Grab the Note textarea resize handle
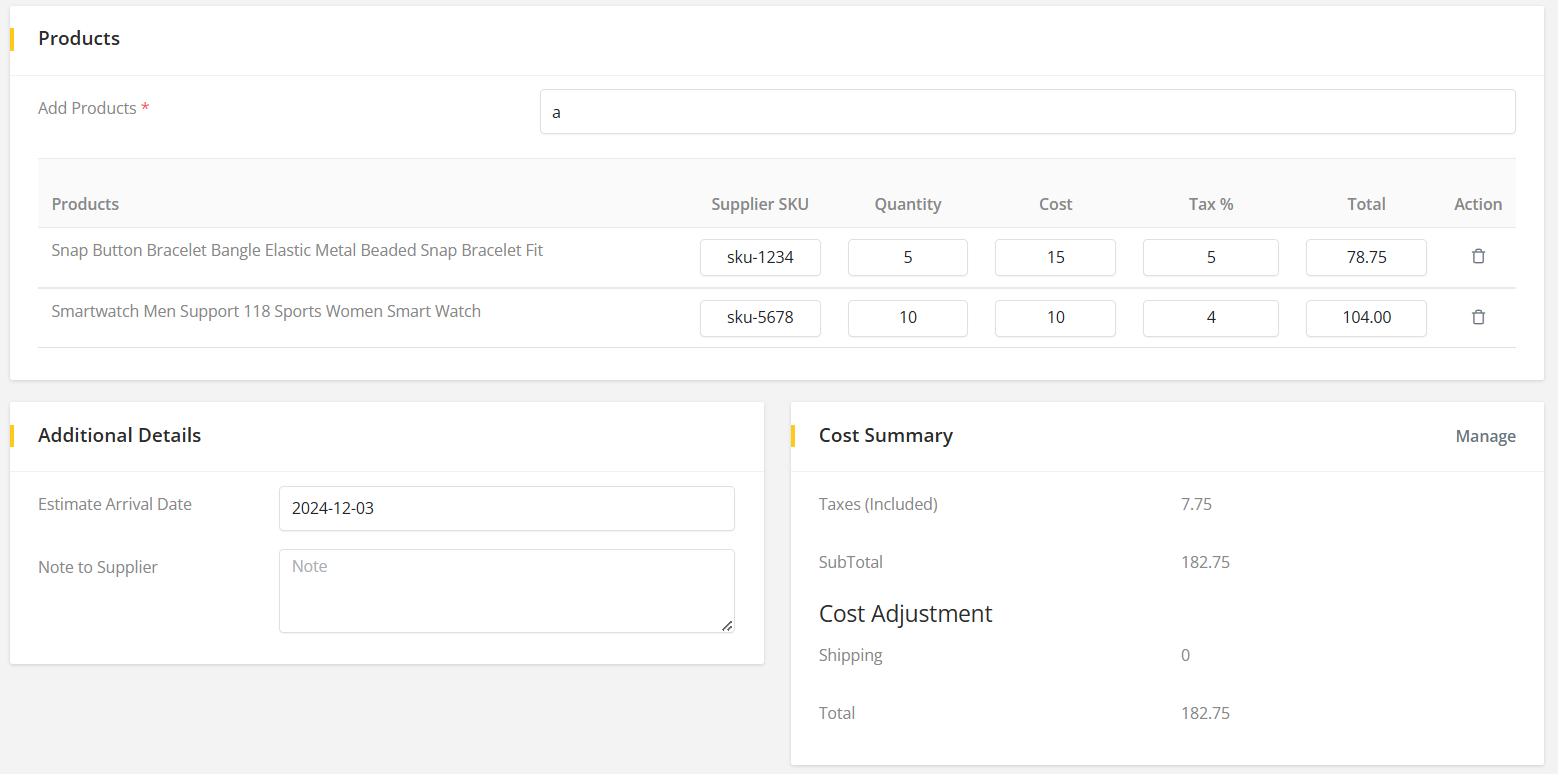 click(727, 626)
